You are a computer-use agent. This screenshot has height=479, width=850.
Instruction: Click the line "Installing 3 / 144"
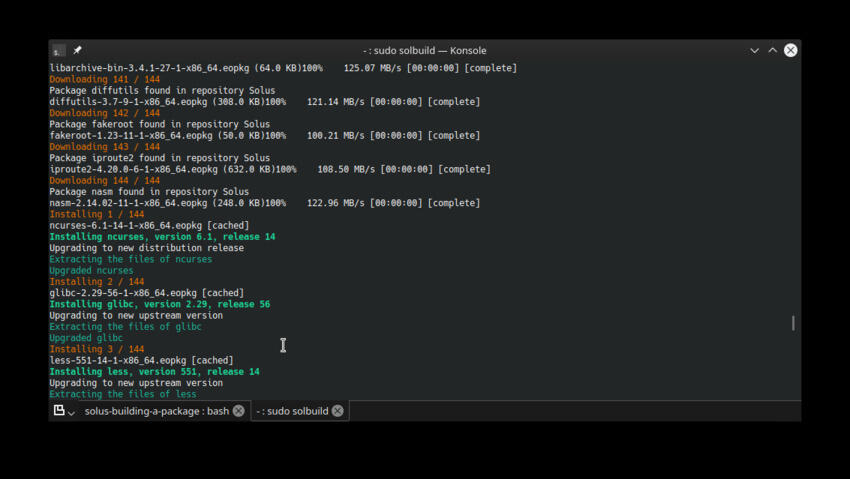(x=97, y=349)
